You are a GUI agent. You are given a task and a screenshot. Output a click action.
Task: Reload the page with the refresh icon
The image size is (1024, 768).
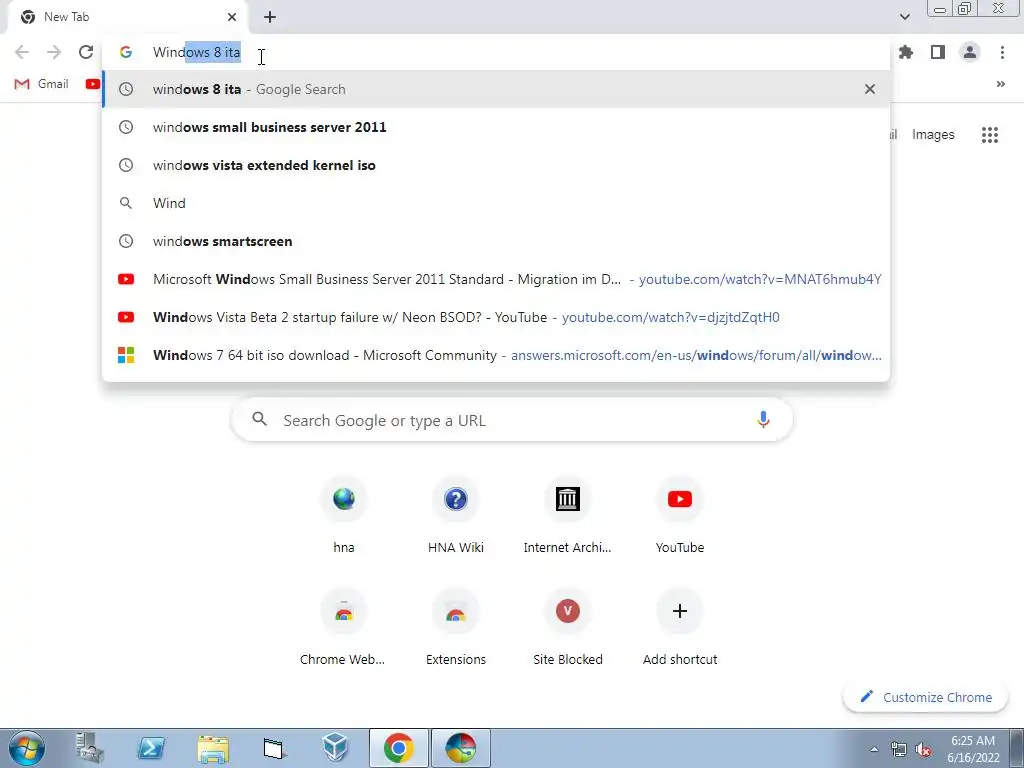(86, 52)
